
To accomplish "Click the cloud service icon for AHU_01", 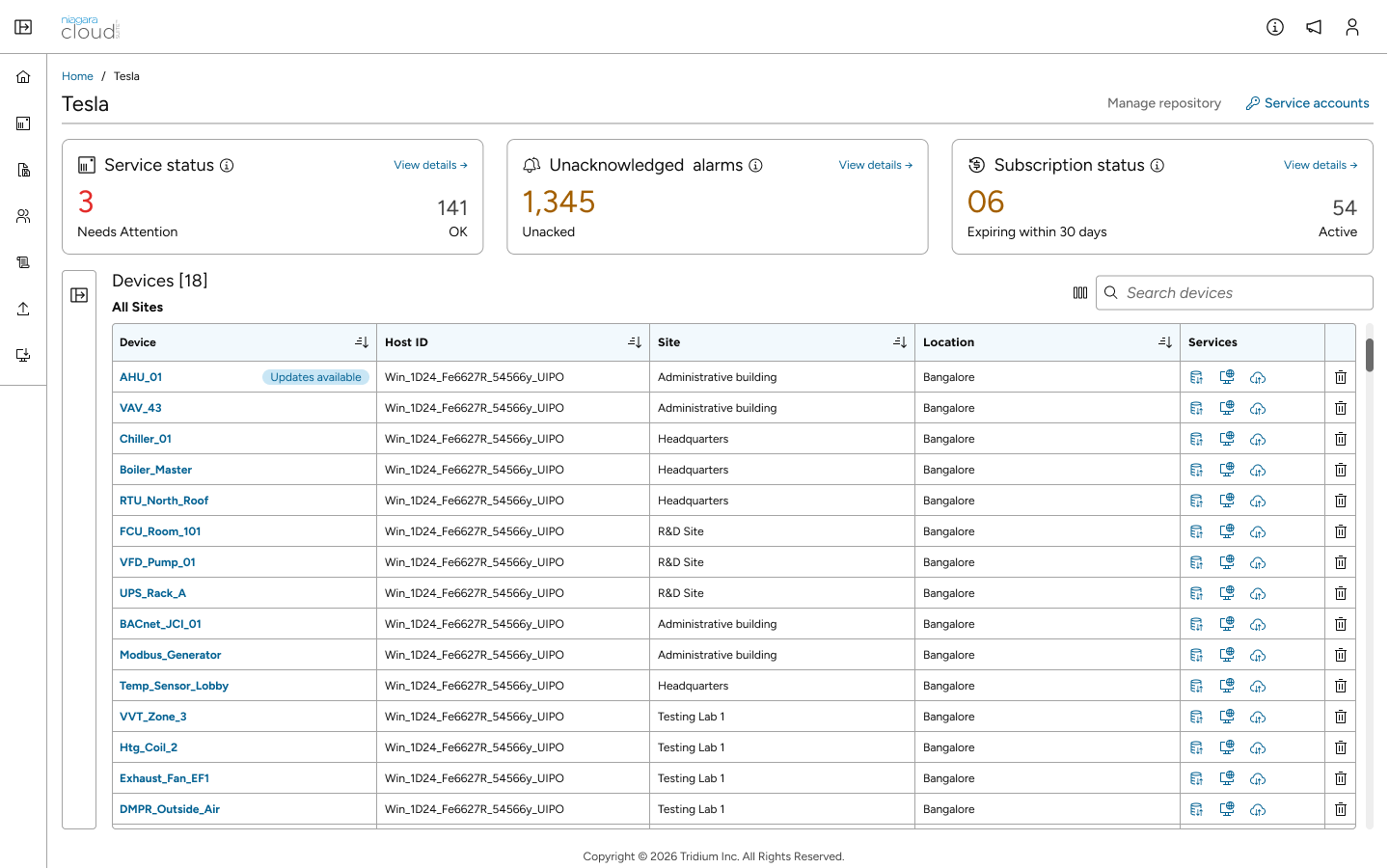I will click(x=1258, y=377).
